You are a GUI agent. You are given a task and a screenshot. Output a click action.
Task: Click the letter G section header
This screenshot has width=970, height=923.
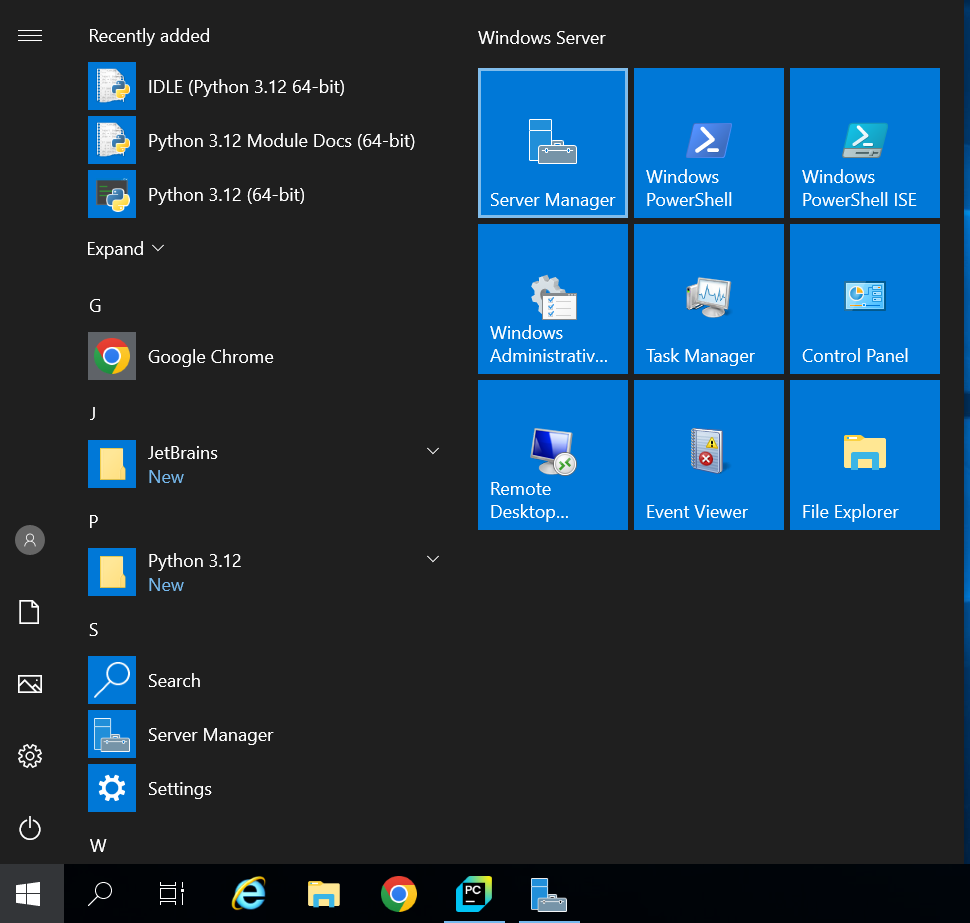(96, 306)
